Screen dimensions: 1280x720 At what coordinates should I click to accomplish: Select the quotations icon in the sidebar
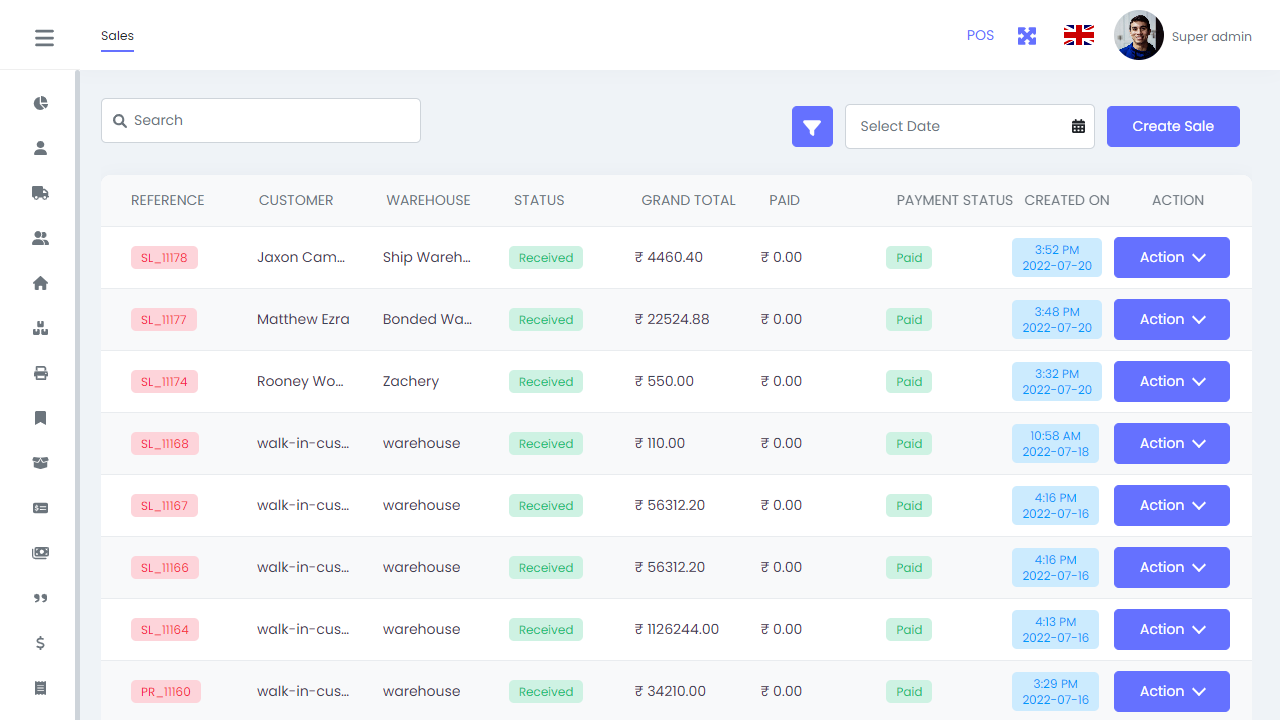pos(40,598)
